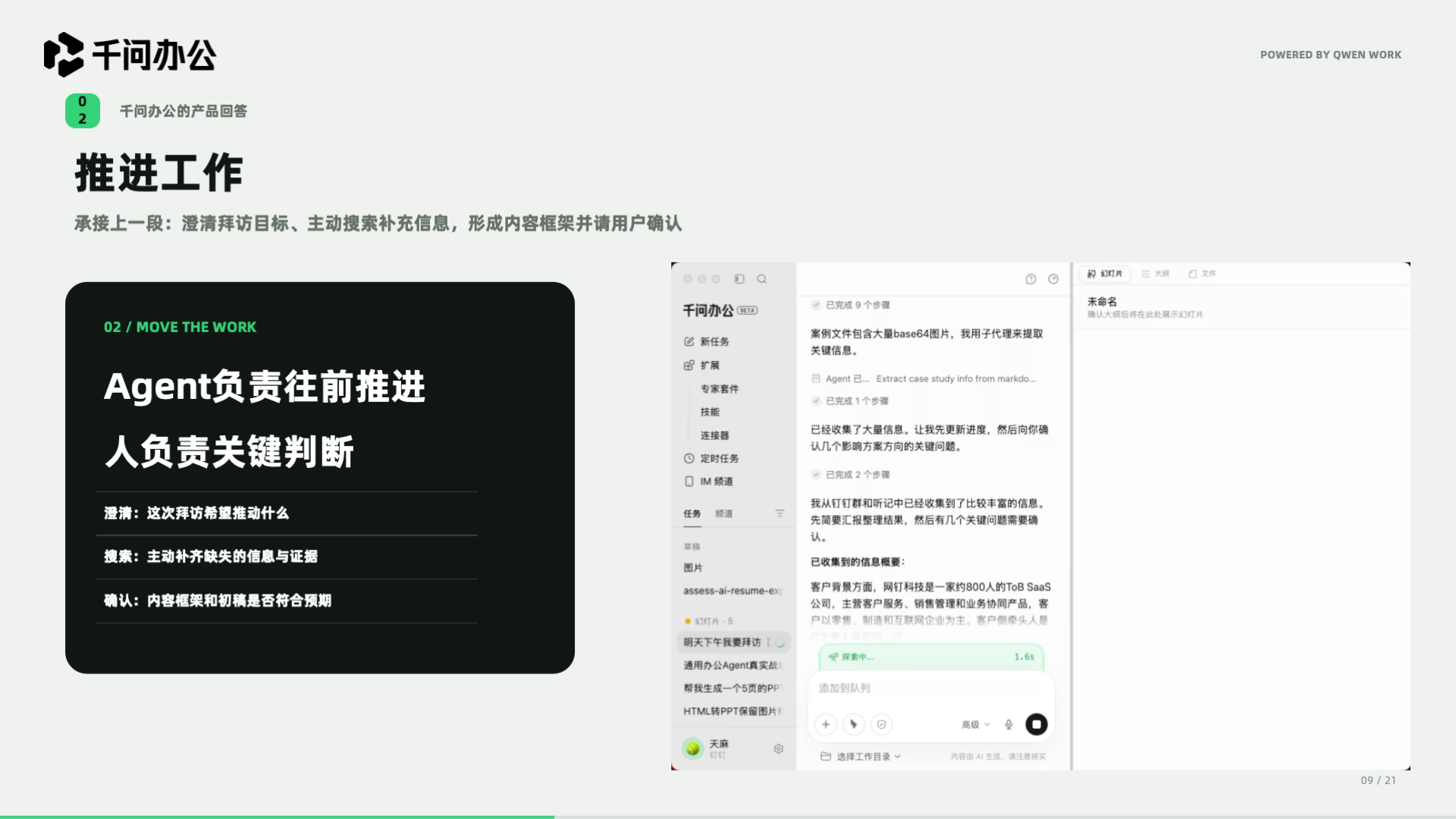Viewport: 1456px width, 819px height.
Task: Click the 扩展 extensions icon
Action: 689,365
